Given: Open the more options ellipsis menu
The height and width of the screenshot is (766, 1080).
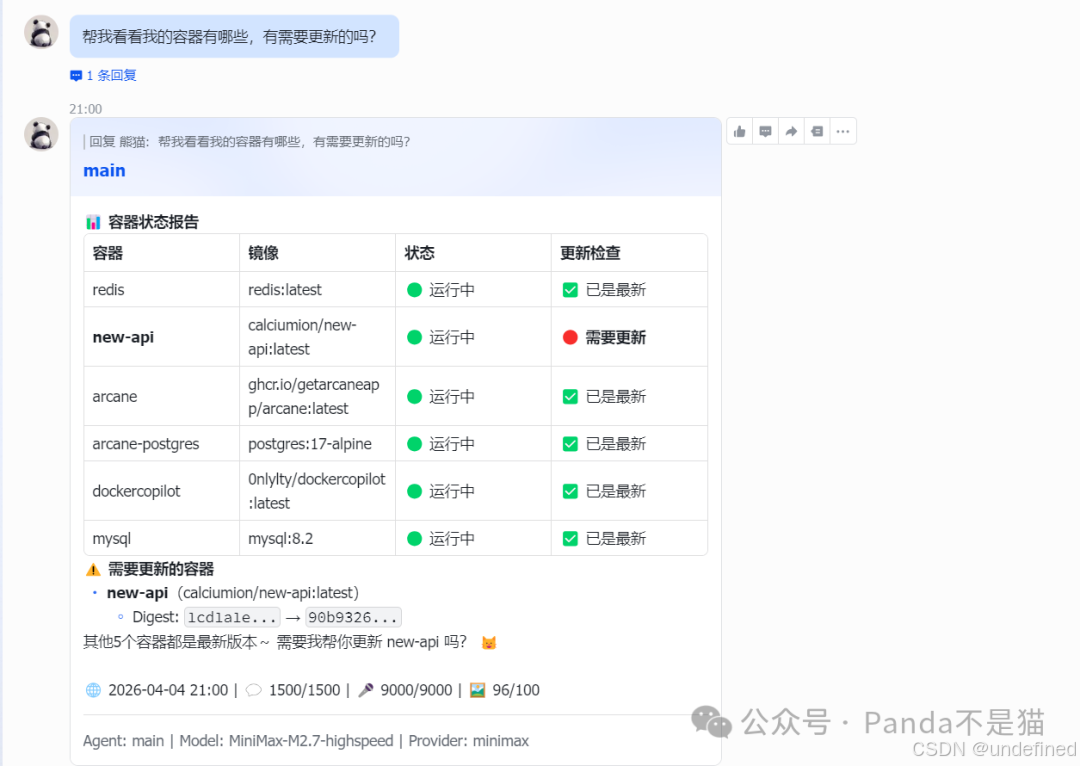Looking at the screenshot, I should pos(843,132).
